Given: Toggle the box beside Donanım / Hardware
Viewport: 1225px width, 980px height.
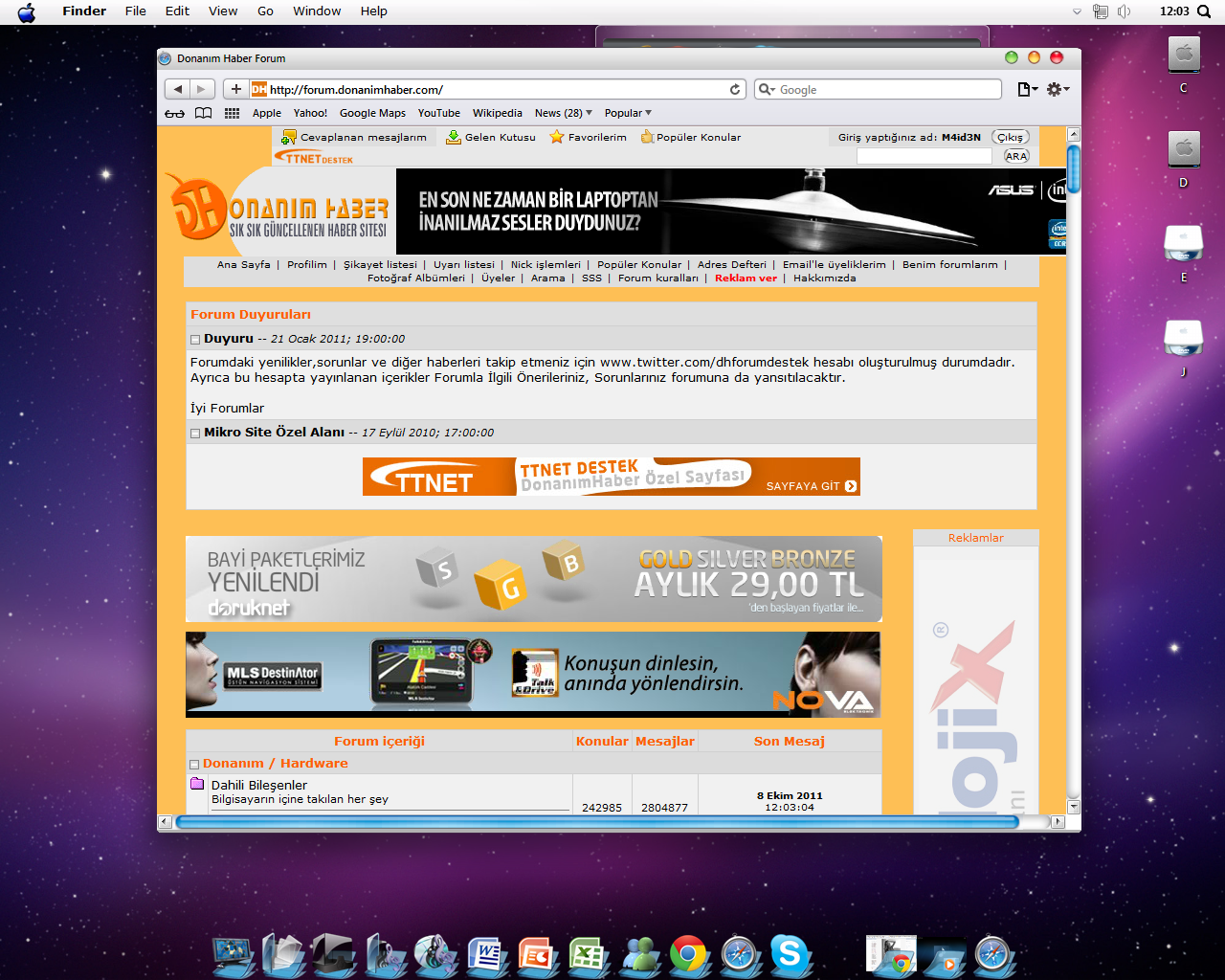Looking at the screenshot, I should pos(194,765).
